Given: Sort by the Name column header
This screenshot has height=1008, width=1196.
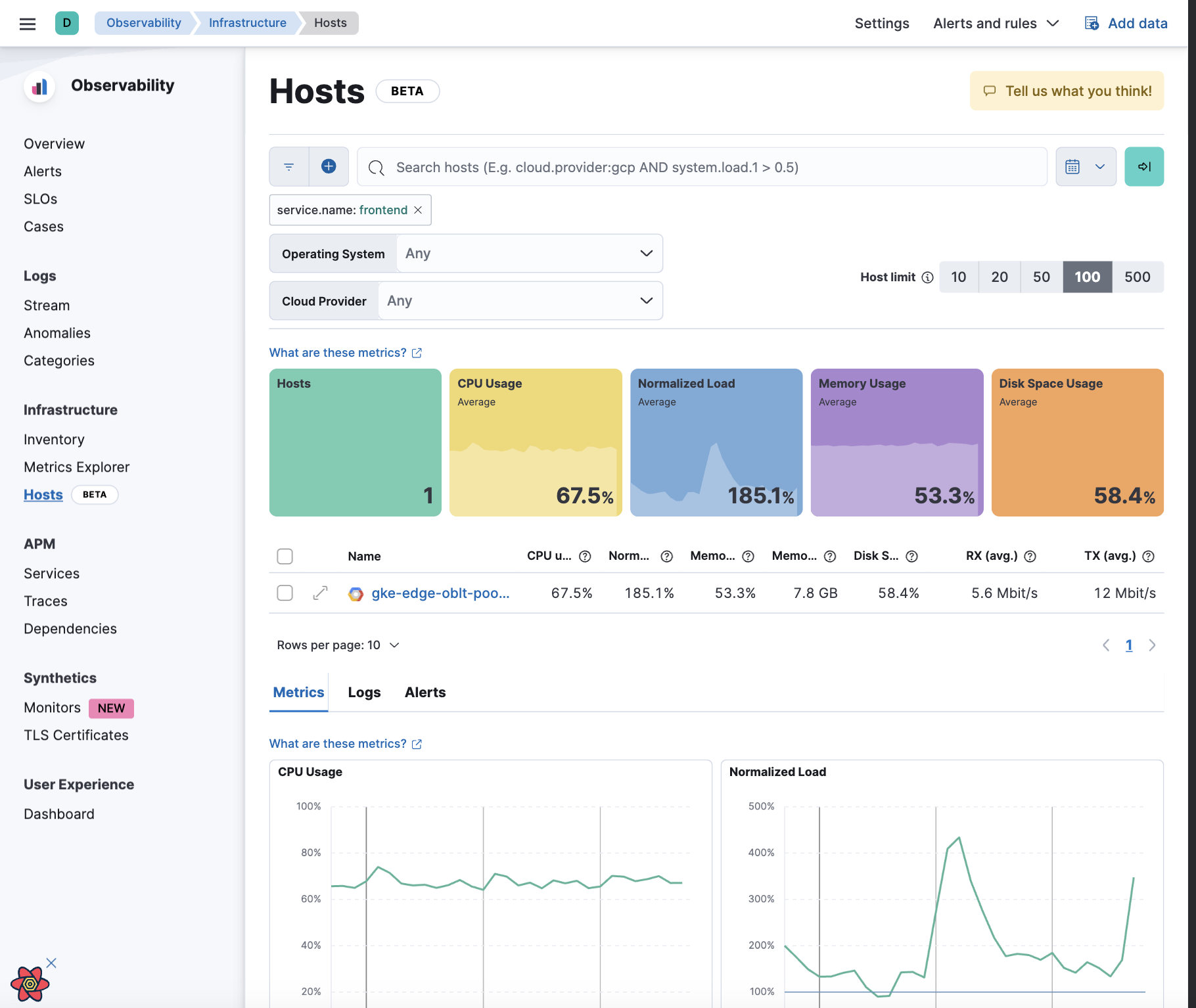Looking at the screenshot, I should pyautogui.click(x=364, y=557).
